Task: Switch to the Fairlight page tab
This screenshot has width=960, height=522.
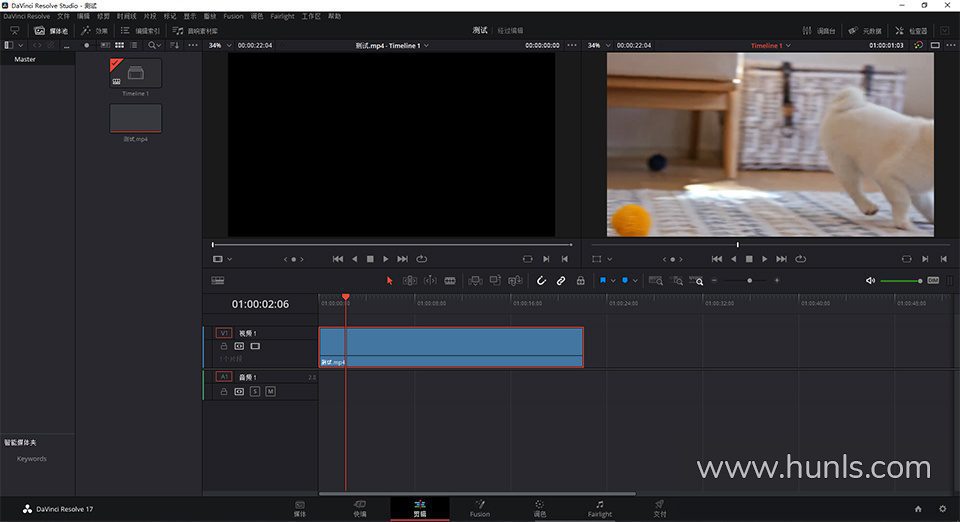Action: click(600, 509)
